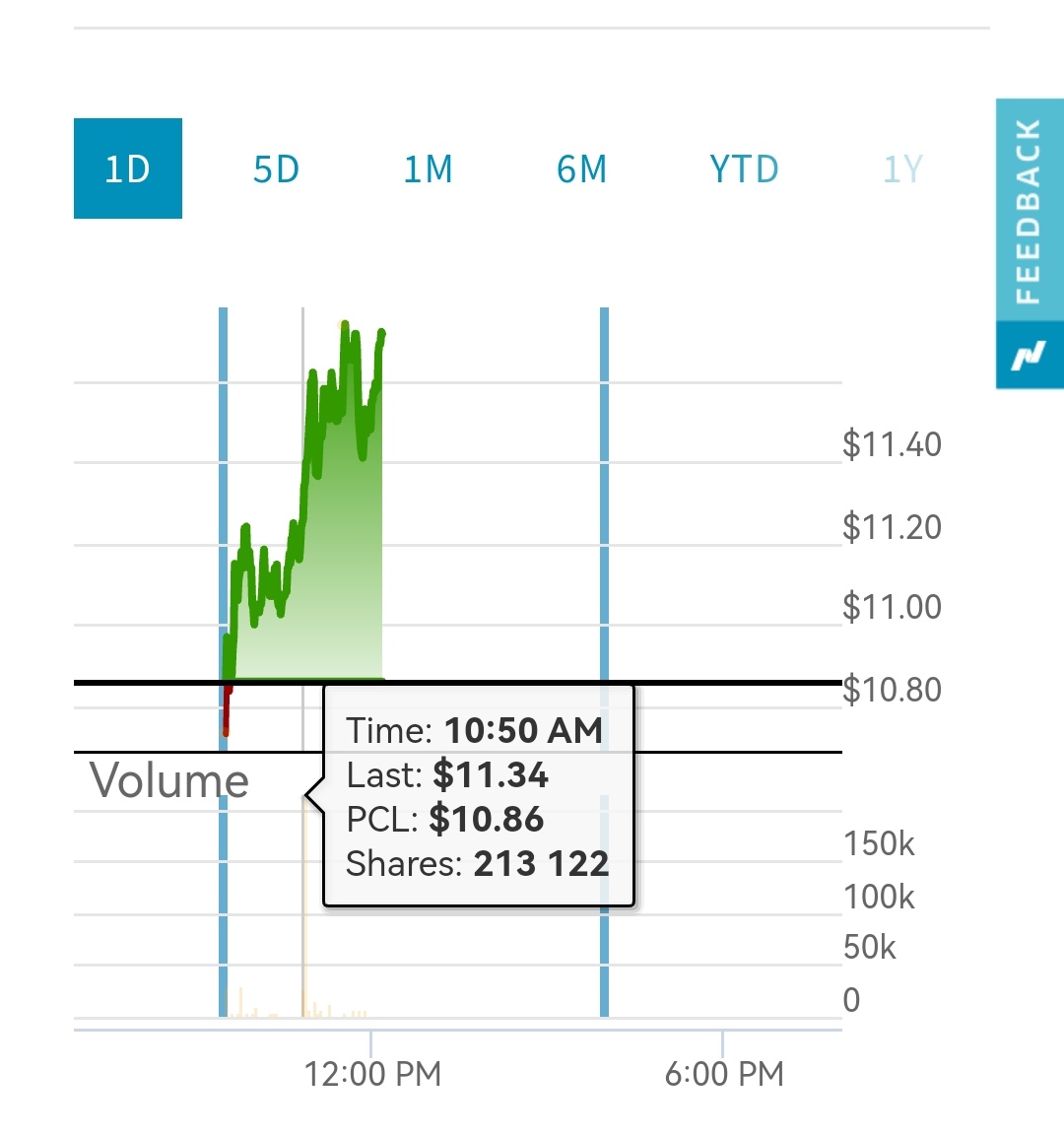Screen dimensions: 1064x1137
Task: Open the vertical FEEDBACK panel
Action: pyautogui.click(x=1029, y=211)
